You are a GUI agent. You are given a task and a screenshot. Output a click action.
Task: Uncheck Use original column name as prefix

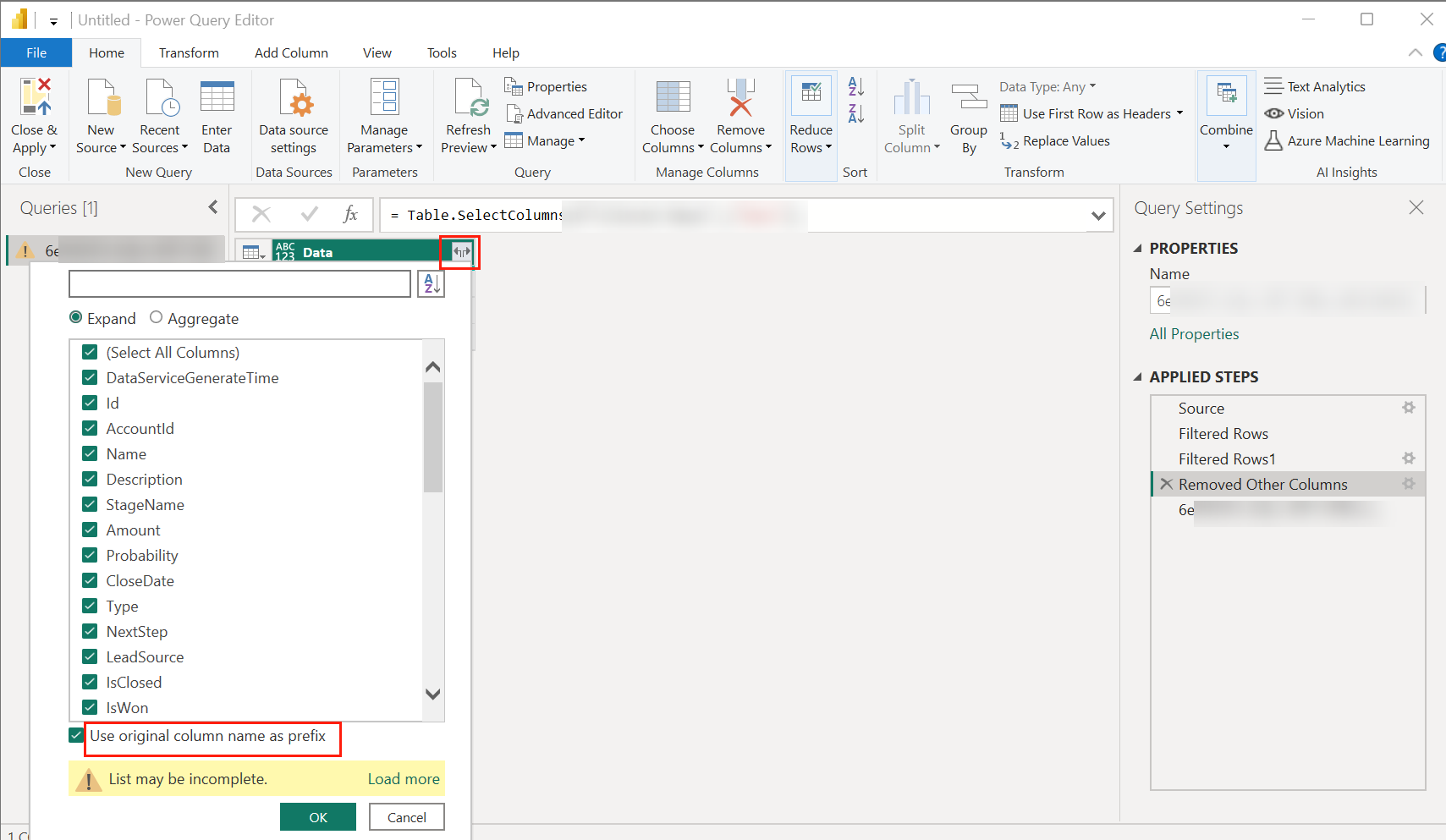click(x=76, y=735)
